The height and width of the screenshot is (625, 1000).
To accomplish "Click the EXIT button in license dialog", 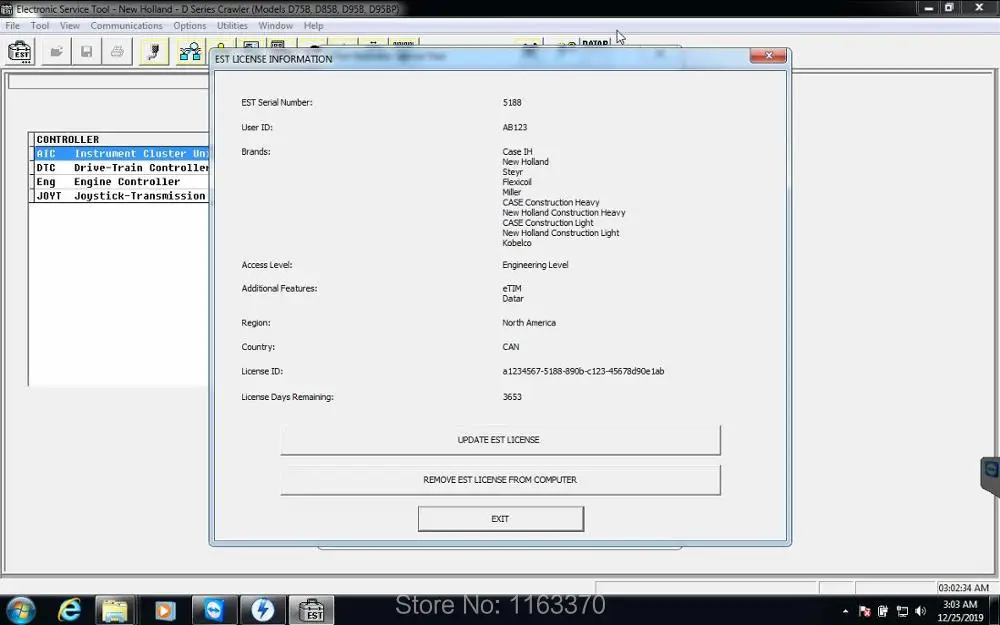I will pos(501,518).
